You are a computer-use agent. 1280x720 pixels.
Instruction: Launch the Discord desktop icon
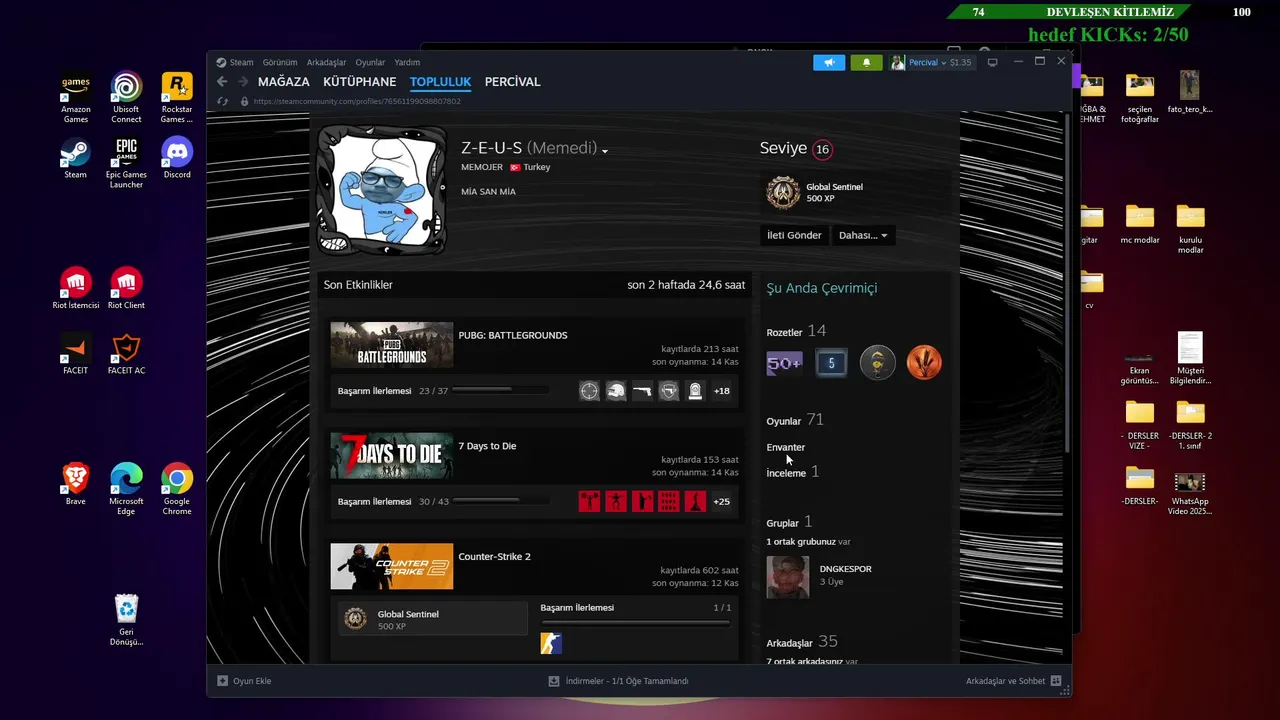coord(177,158)
